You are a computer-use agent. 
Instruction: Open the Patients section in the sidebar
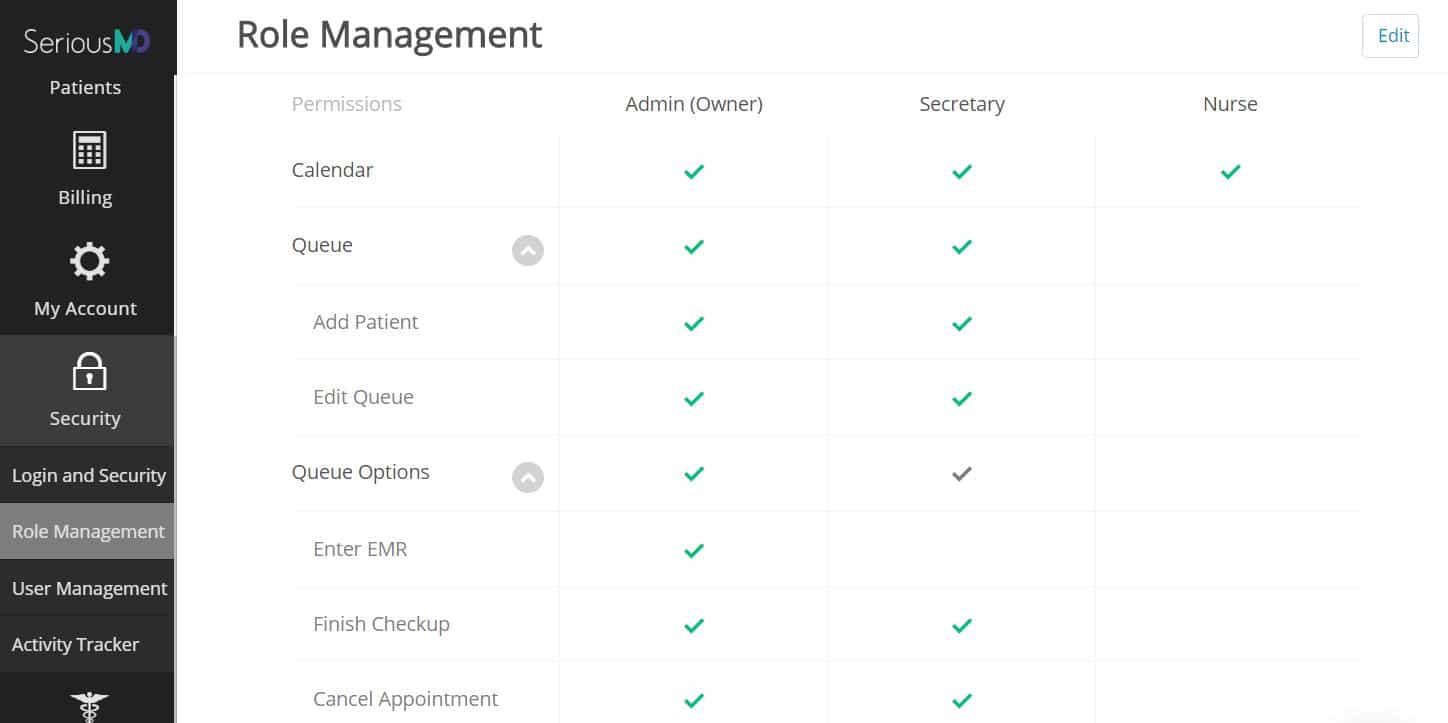85,87
